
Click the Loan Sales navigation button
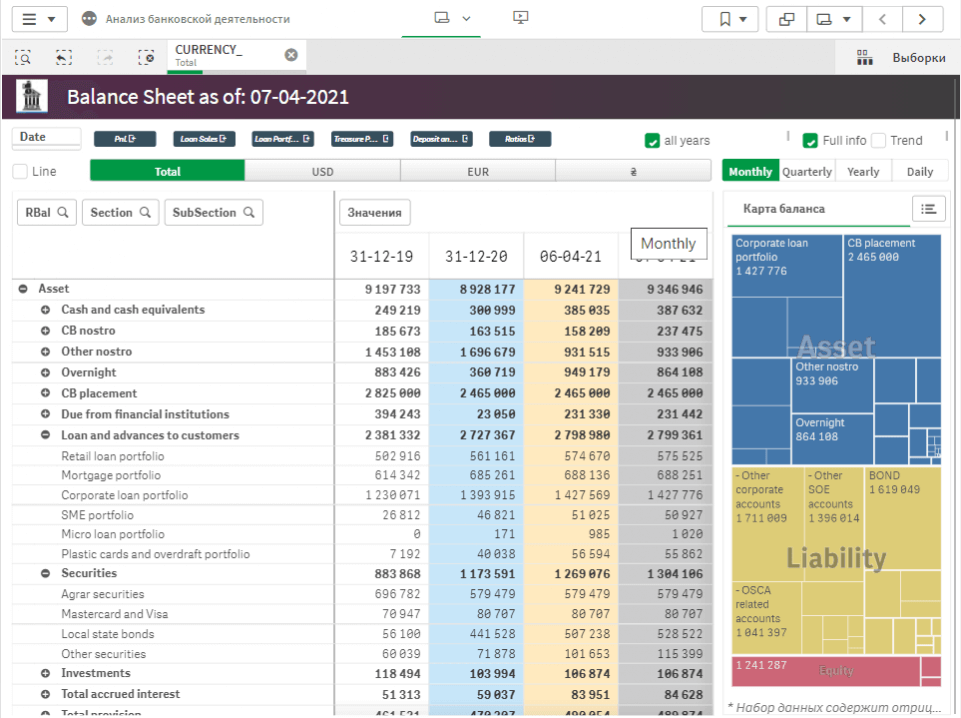coord(204,139)
